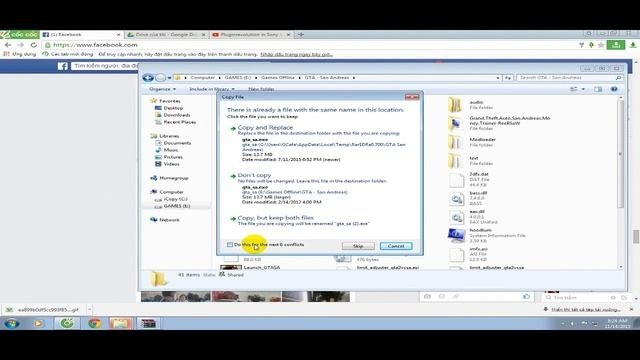Open Explorer help question mark icon
Screen dimensions: 640x360
(614, 89)
